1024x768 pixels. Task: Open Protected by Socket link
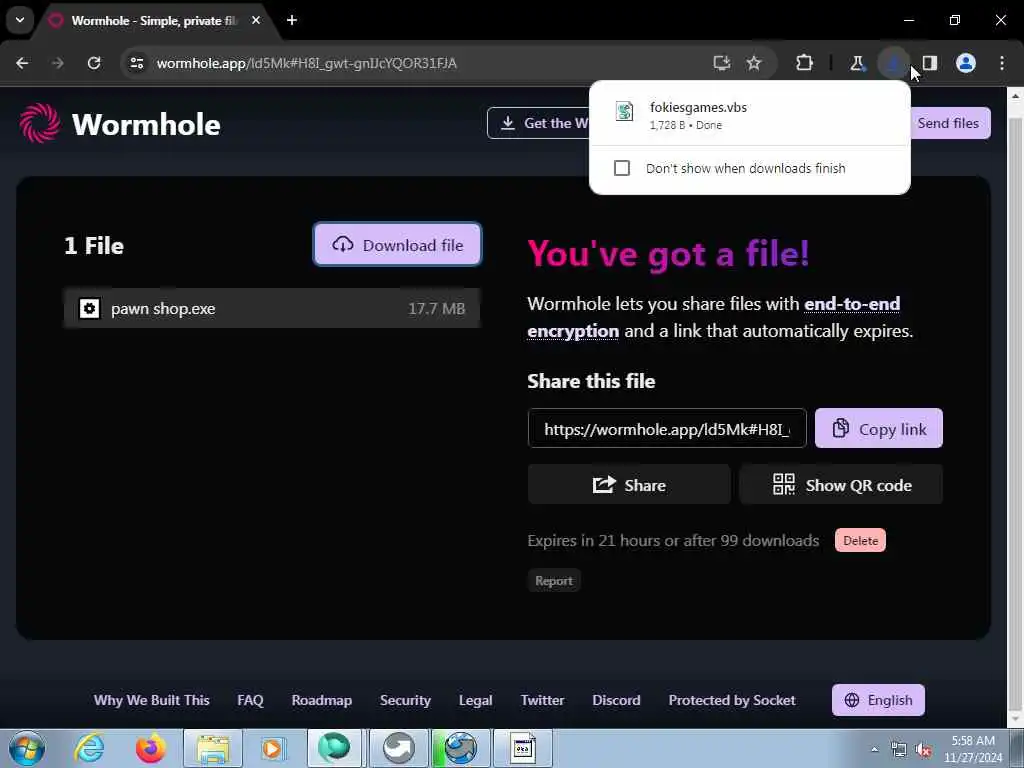pyautogui.click(x=731, y=700)
